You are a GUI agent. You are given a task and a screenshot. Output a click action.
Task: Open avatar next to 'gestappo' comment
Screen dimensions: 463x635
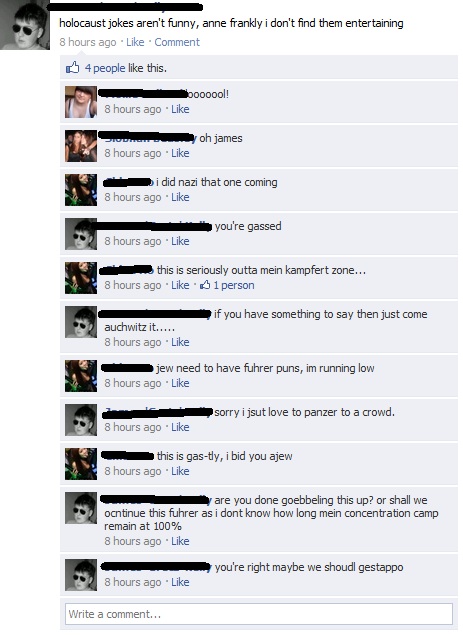81,575
